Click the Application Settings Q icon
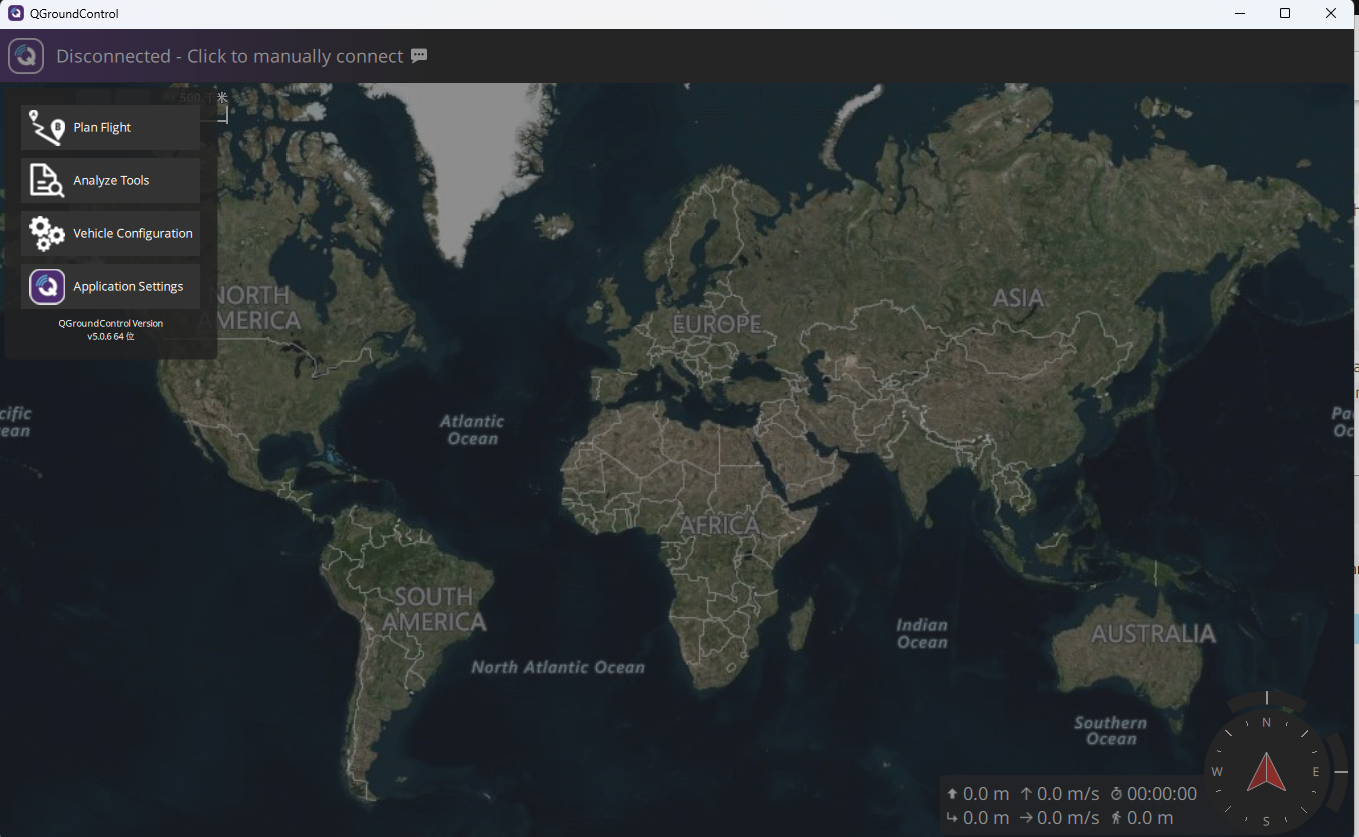Viewport: 1359px width, 837px height. pyautogui.click(x=47, y=287)
